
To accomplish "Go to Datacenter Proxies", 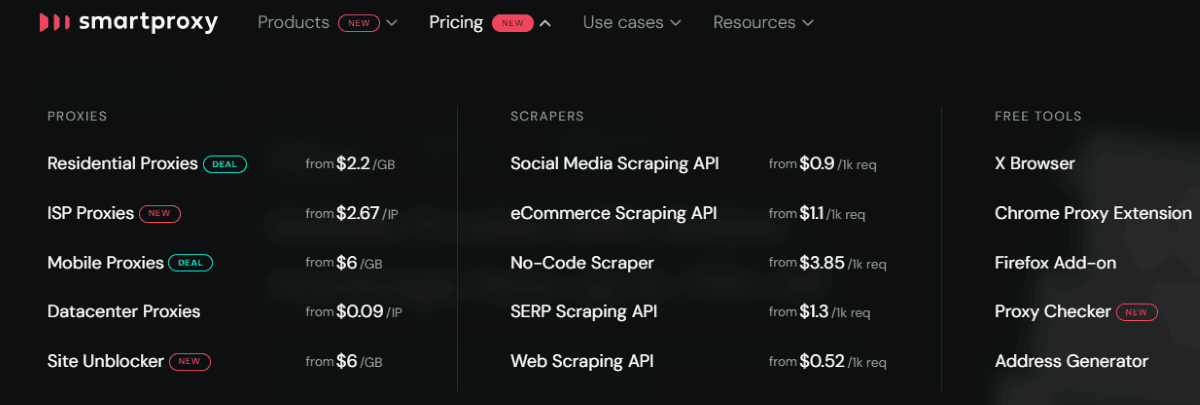I will 124,311.
